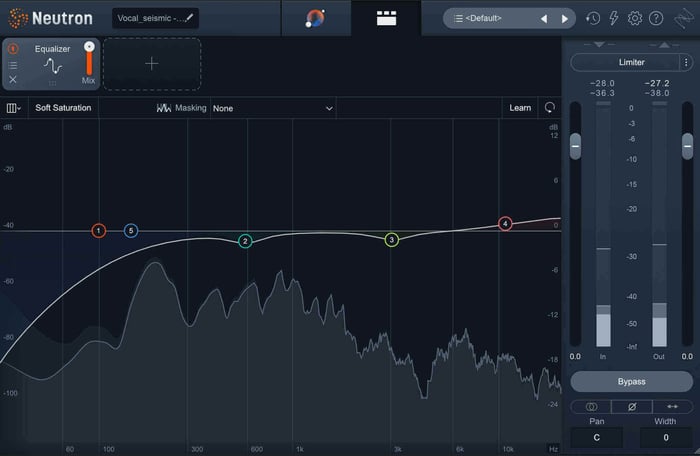
Task: Click the output RMS value -38.0
Action: [657, 93]
